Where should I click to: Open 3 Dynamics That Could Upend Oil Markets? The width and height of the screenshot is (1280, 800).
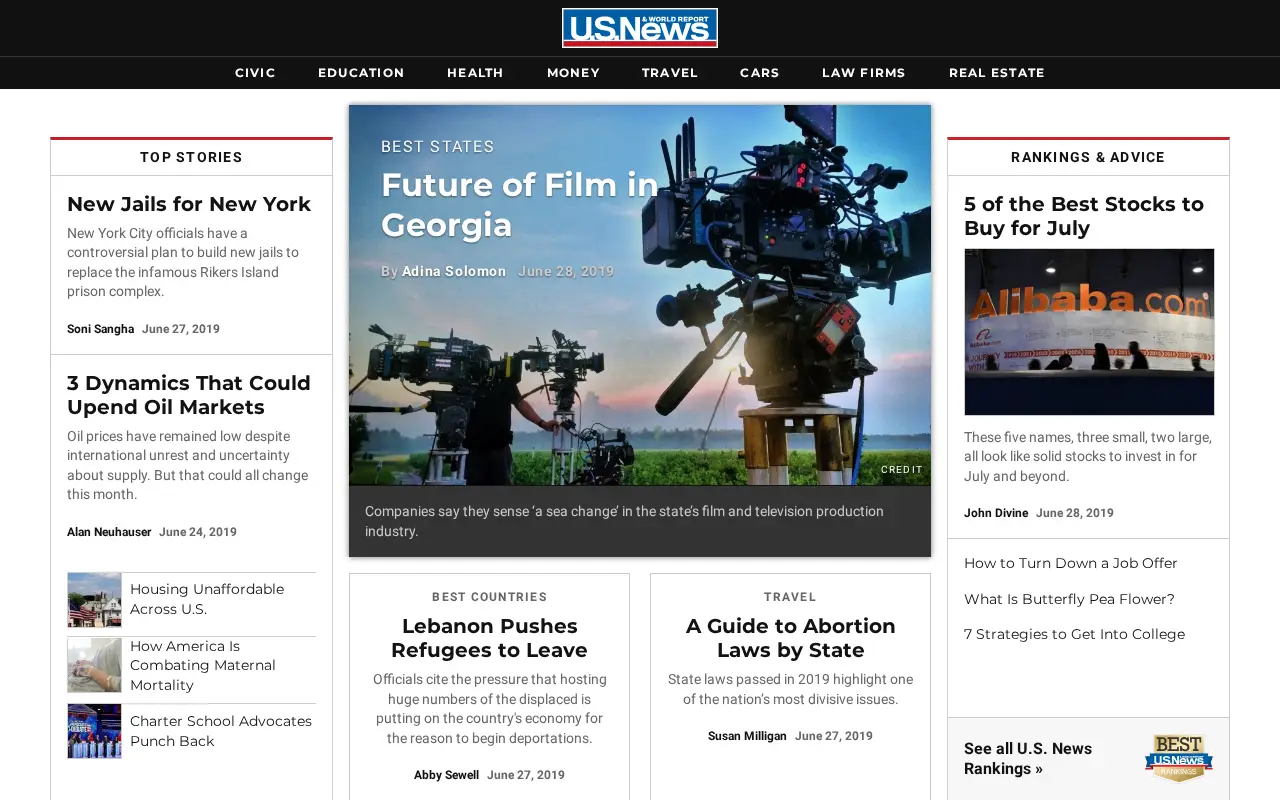pos(189,395)
